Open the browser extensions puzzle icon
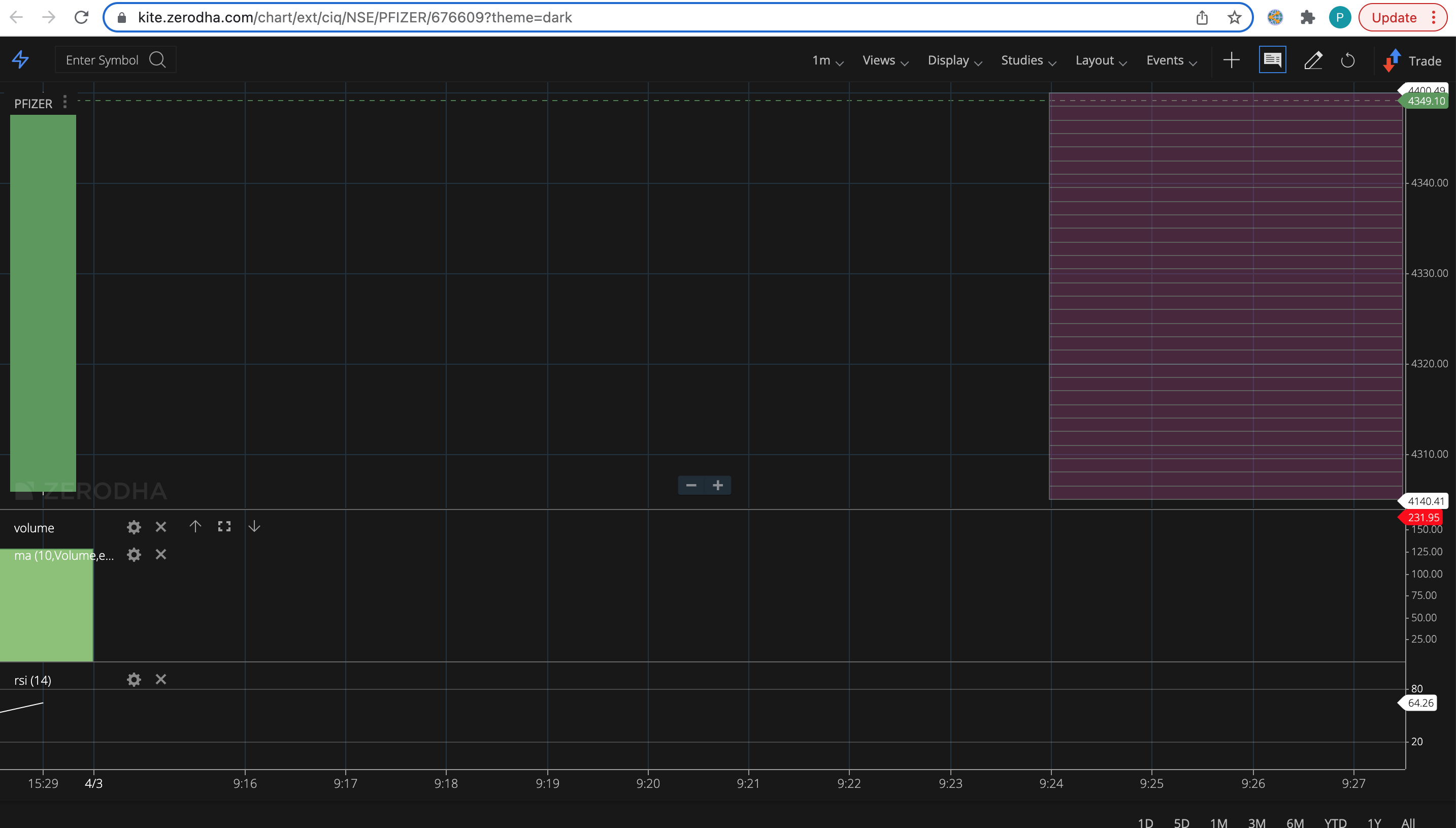 coord(1307,18)
